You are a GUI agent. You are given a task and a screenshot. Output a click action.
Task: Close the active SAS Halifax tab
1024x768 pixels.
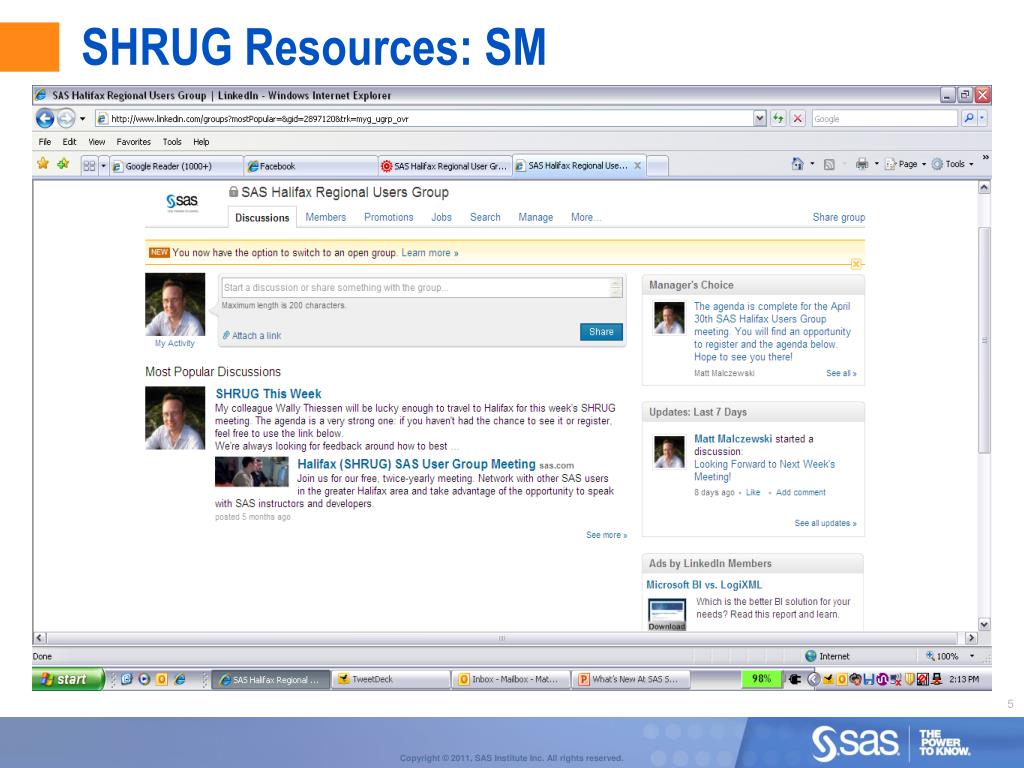click(637, 166)
